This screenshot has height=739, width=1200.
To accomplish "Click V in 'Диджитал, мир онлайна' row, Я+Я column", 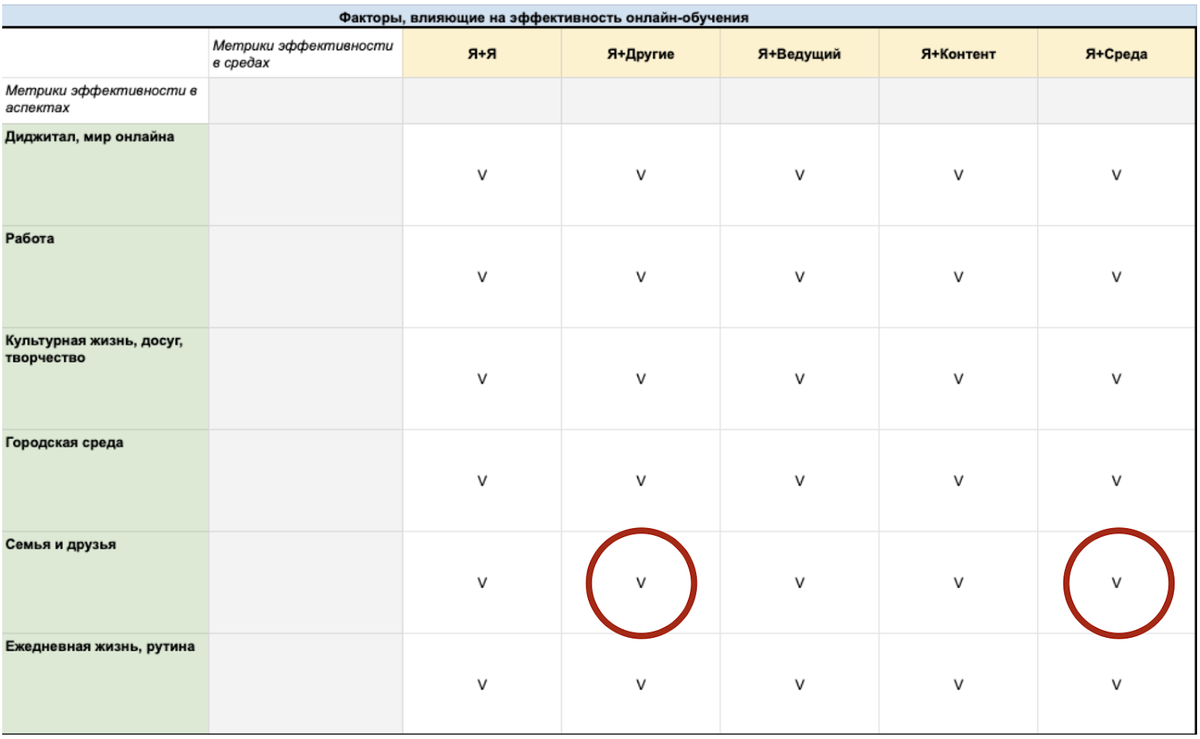I will pyautogui.click(x=482, y=175).
